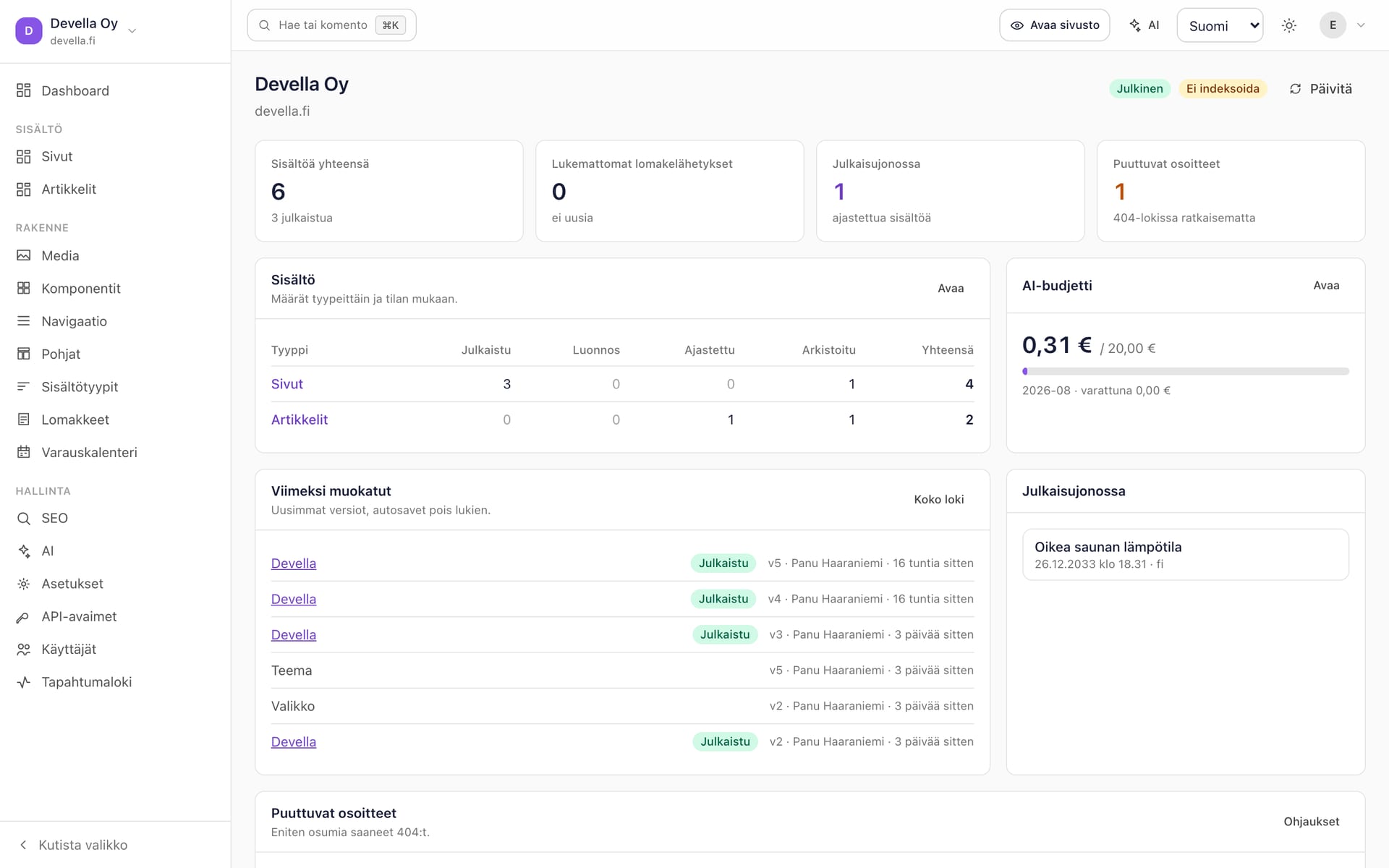Click the Artikkelit link in content table
This screenshot has width=1389, height=868.
pos(300,420)
